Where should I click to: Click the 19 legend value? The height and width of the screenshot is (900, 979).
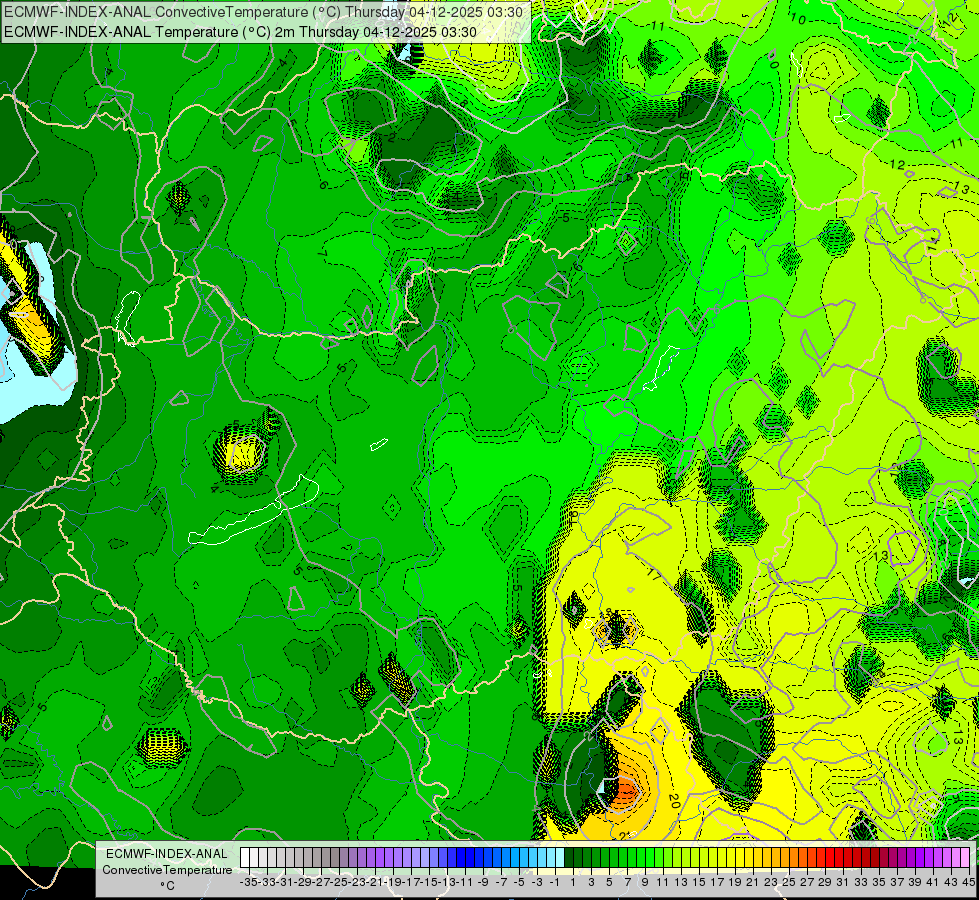click(735, 883)
